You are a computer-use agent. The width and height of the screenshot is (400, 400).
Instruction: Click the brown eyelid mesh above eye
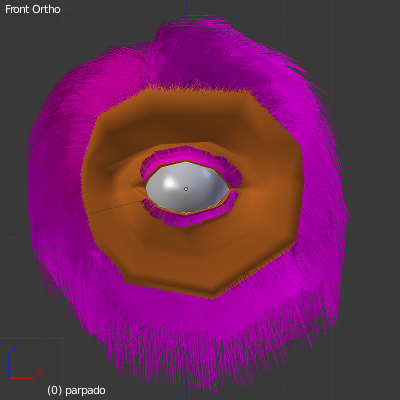point(197,123)
